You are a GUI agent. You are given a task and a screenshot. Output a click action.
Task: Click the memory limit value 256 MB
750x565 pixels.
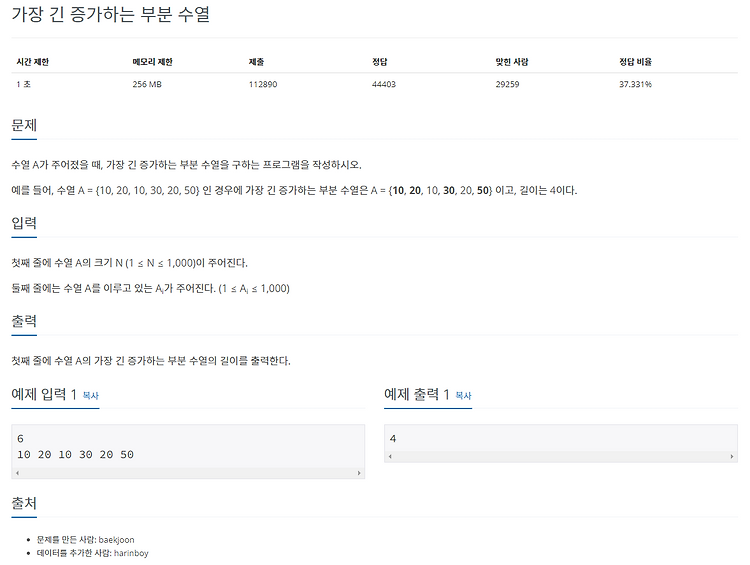tap(147, 84)
